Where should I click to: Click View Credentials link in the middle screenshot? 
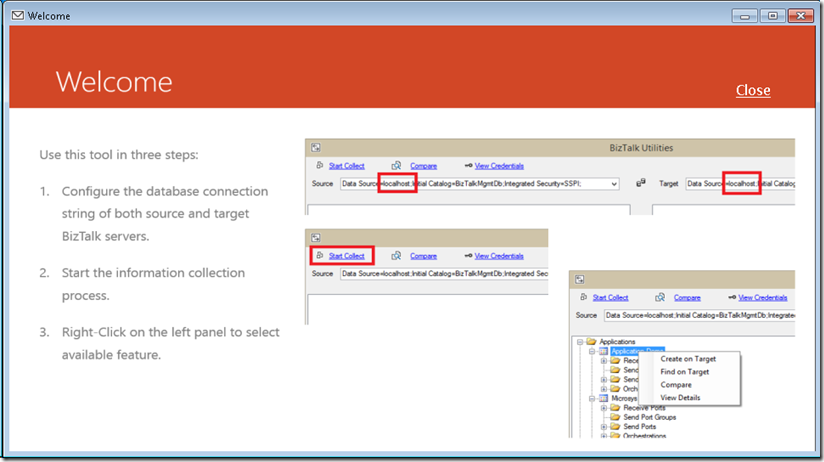499,256
